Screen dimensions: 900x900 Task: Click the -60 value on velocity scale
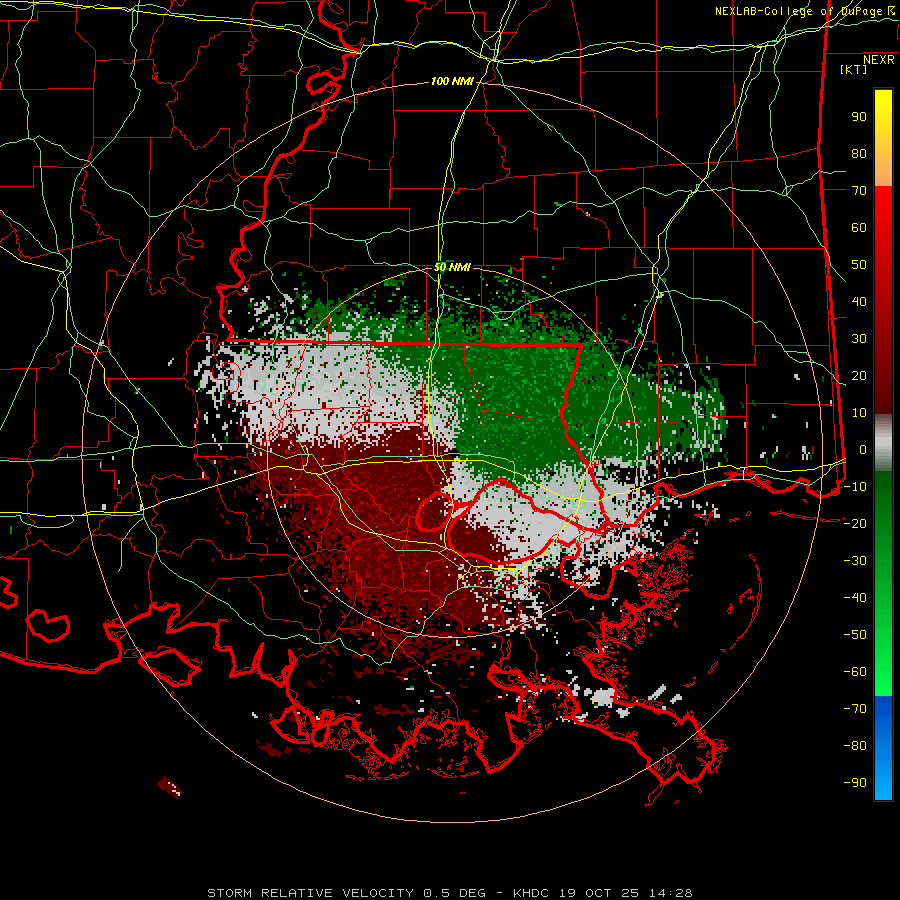pos(855,672)
